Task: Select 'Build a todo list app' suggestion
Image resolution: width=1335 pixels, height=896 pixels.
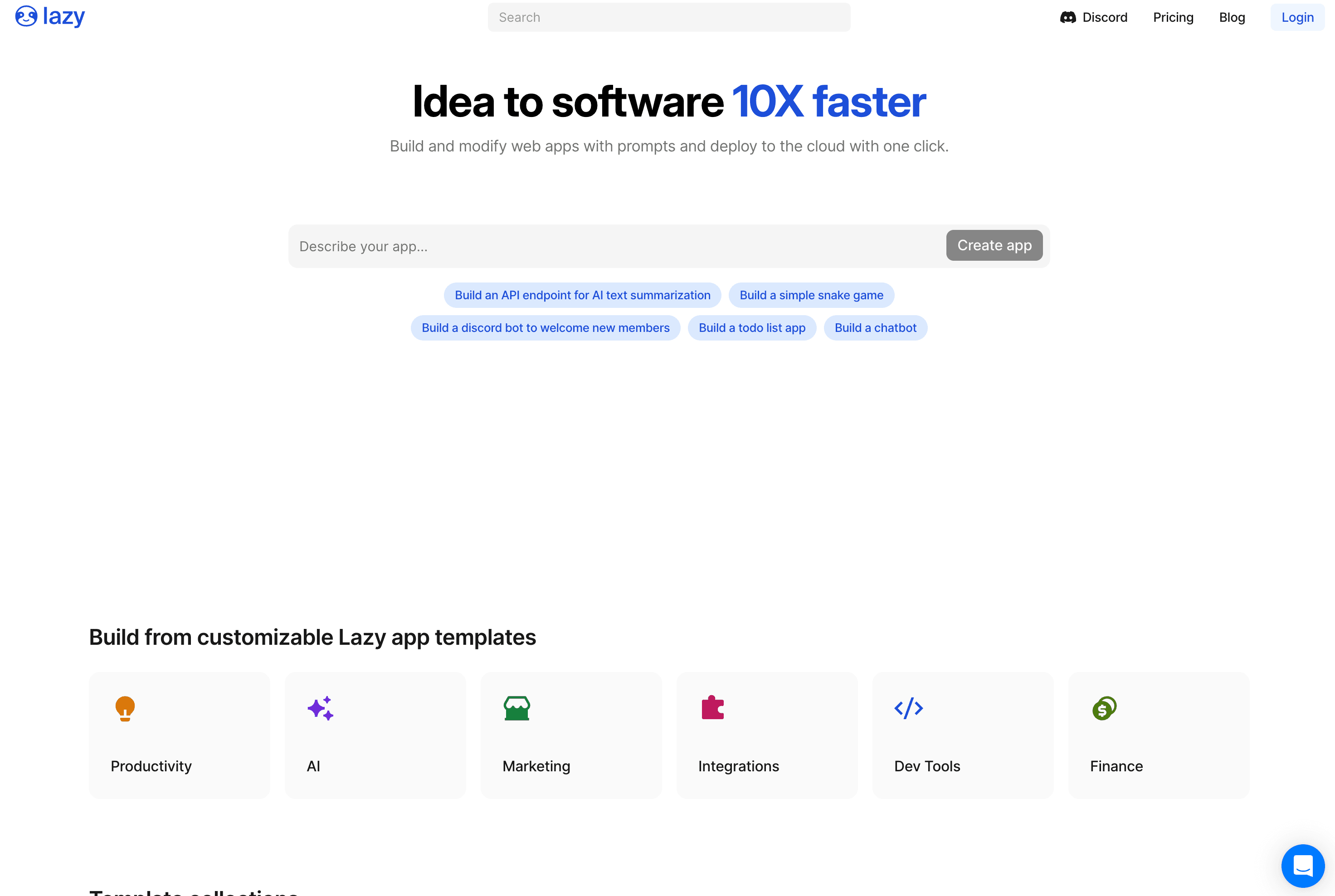Action: click(752, 328)
